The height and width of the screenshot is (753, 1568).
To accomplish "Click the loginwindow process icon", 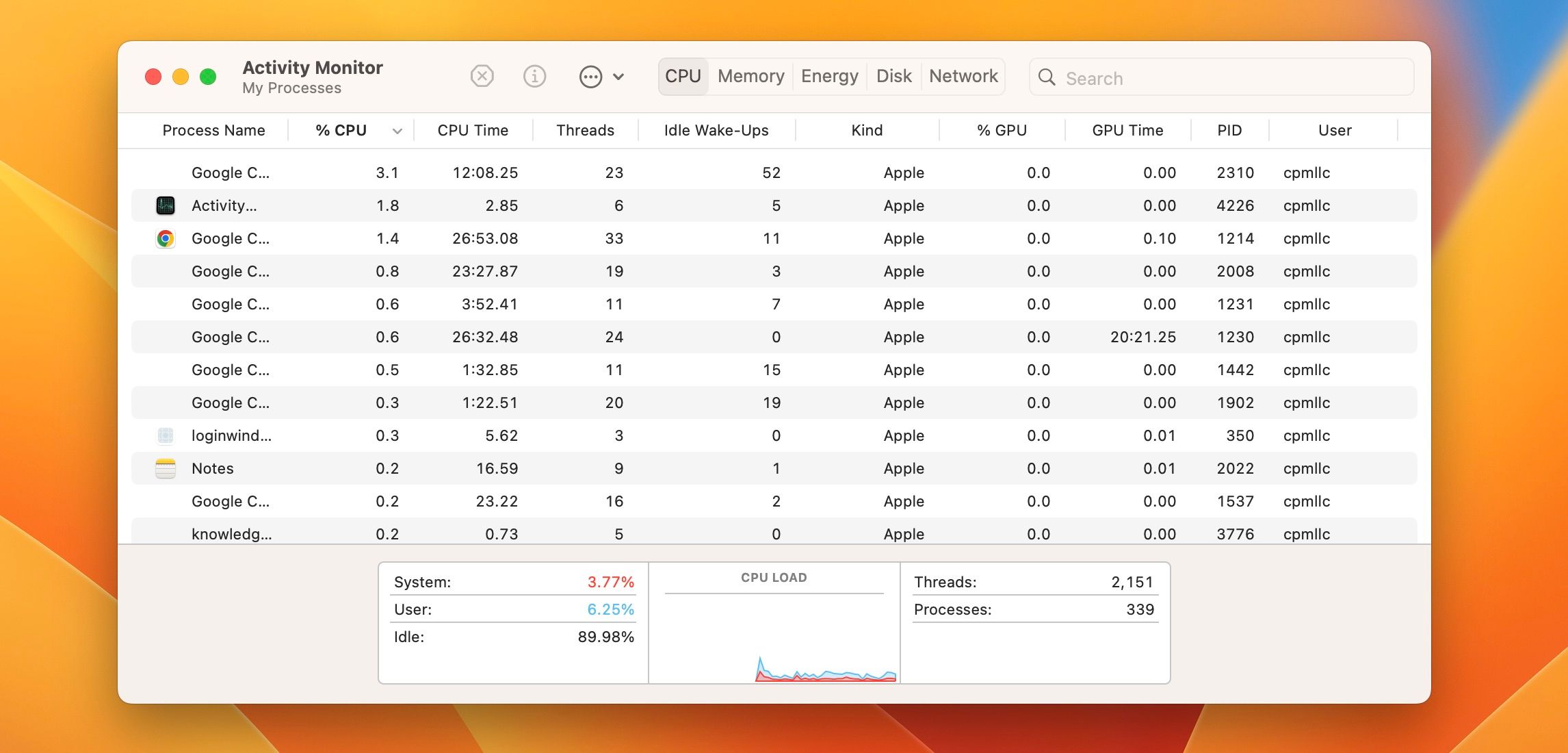I will 166,435.
